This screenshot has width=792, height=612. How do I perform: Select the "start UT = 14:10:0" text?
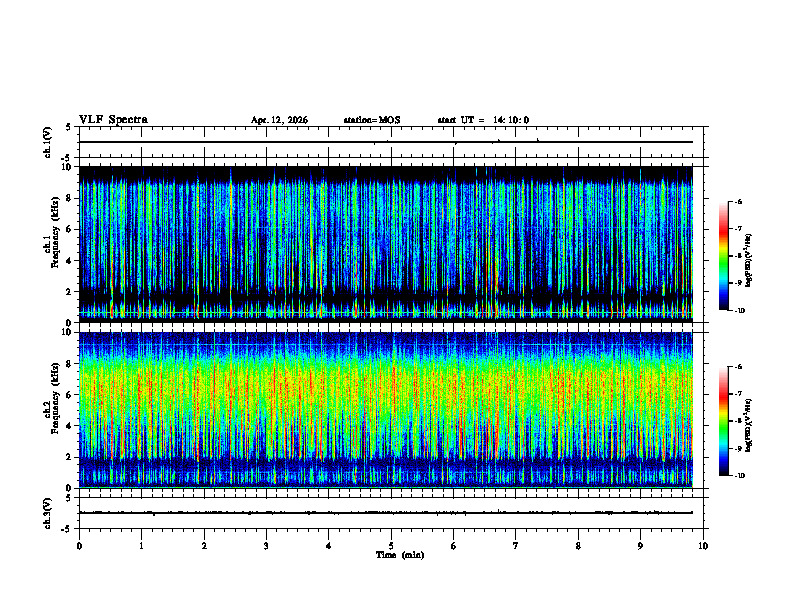point(483,120)
